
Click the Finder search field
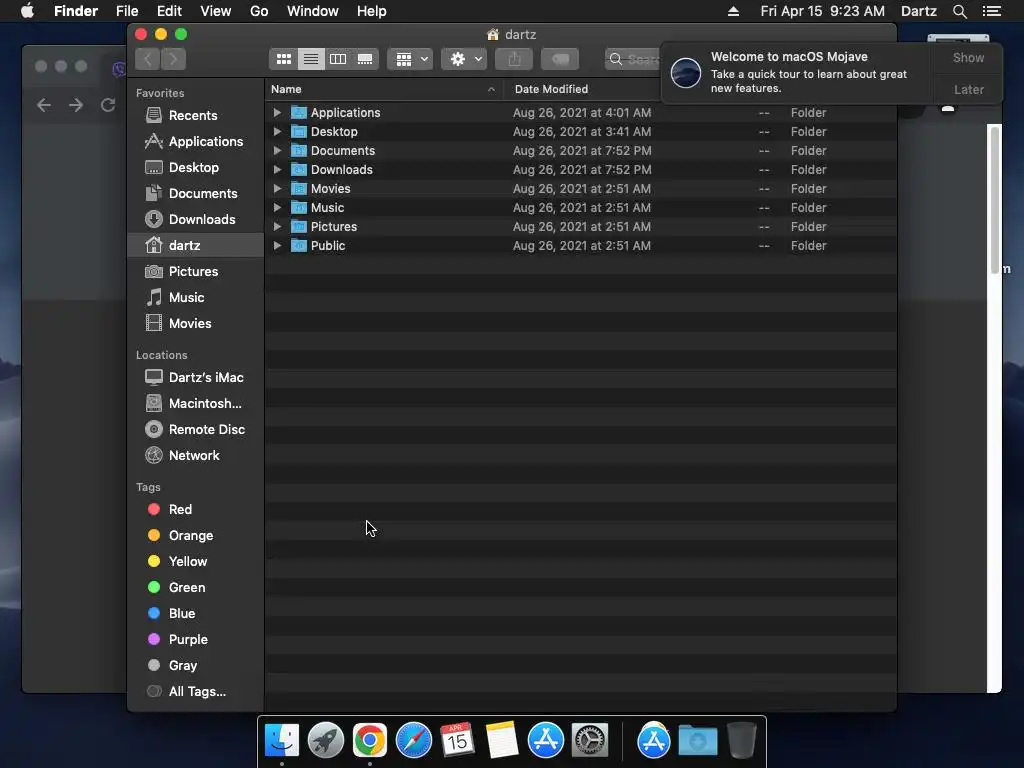(x=633, y=59)
